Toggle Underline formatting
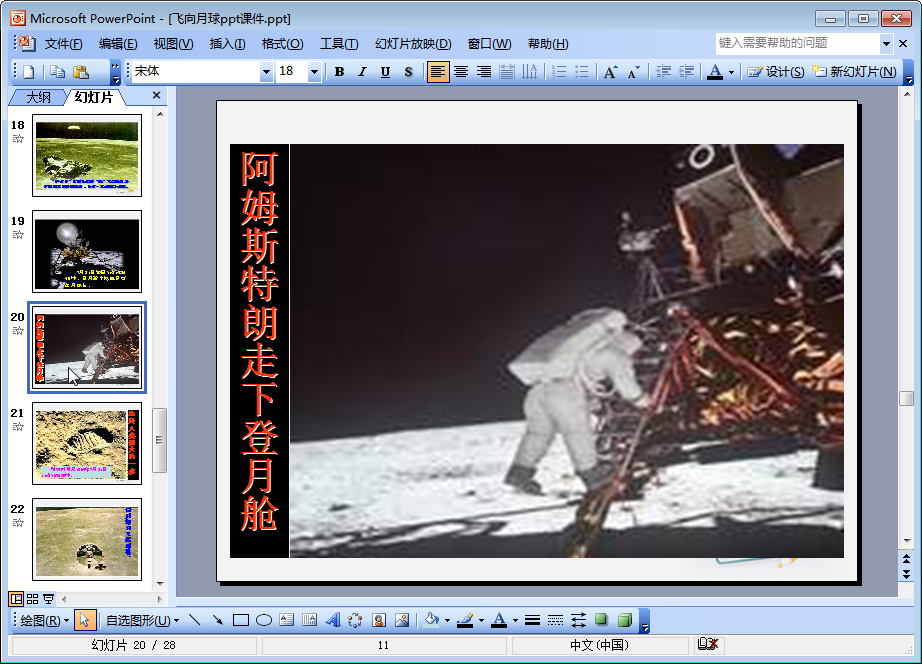 point(385,72)
